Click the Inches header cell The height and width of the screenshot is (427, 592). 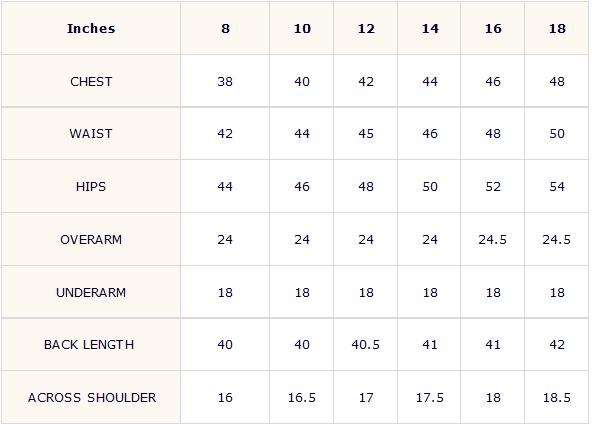(x=91, y=28)
